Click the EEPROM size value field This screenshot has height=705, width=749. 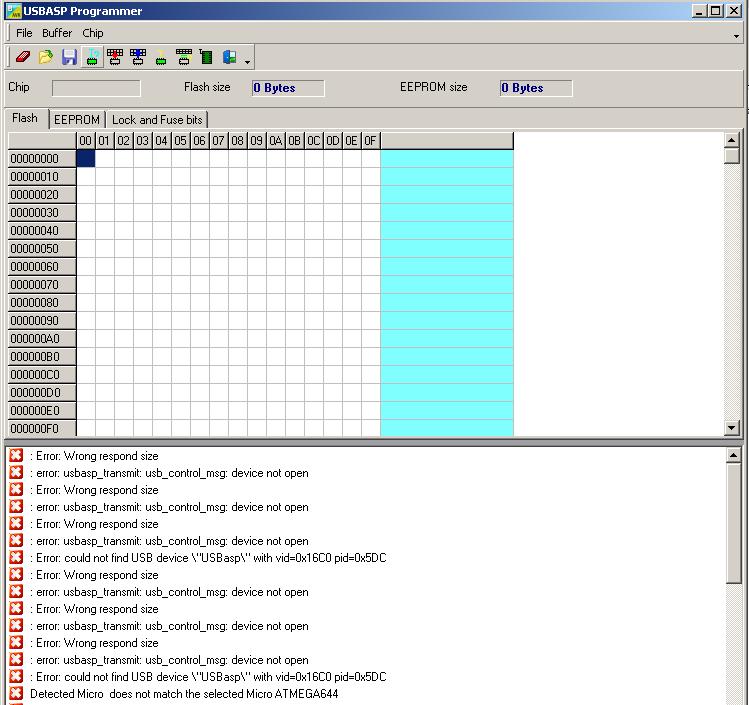tap(536, 88)
